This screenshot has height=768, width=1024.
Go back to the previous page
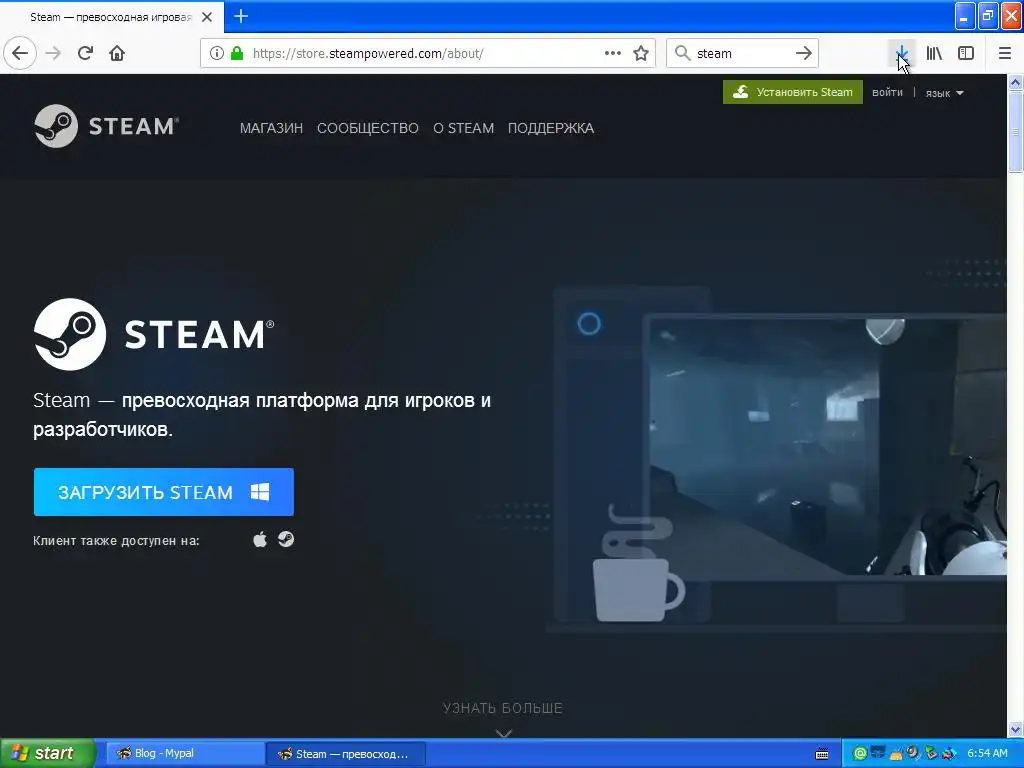tap(20, 53)
